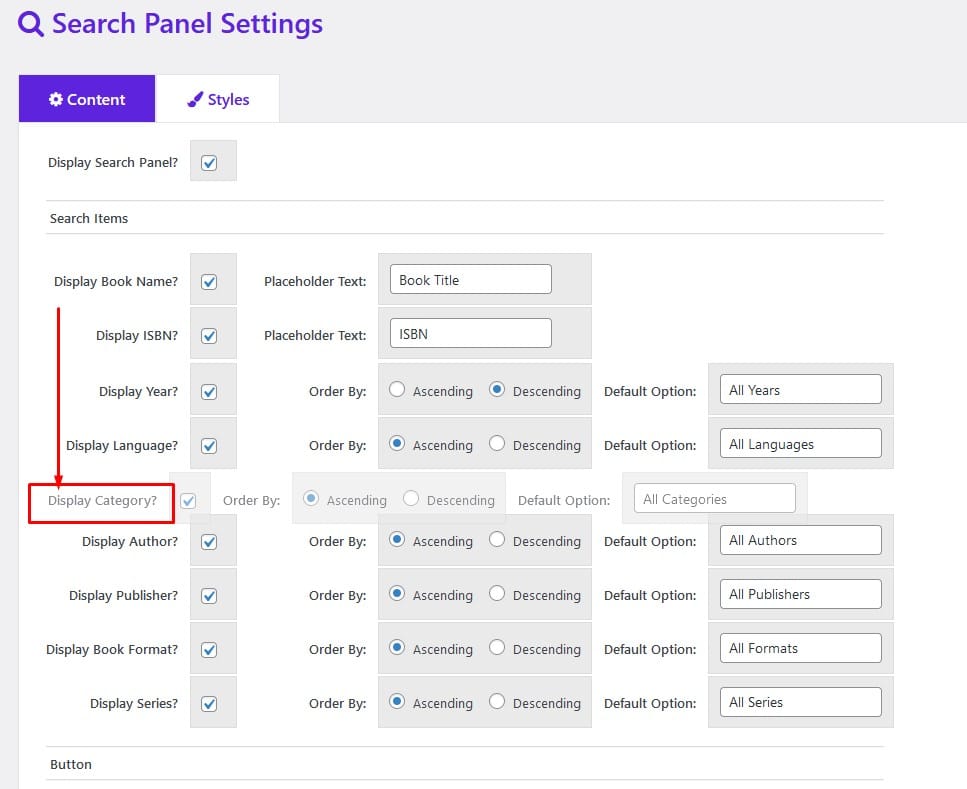The width and height of the screenshot is (967, 789).
Task: Click the All Publishers default option field
Action: [800, 594]
